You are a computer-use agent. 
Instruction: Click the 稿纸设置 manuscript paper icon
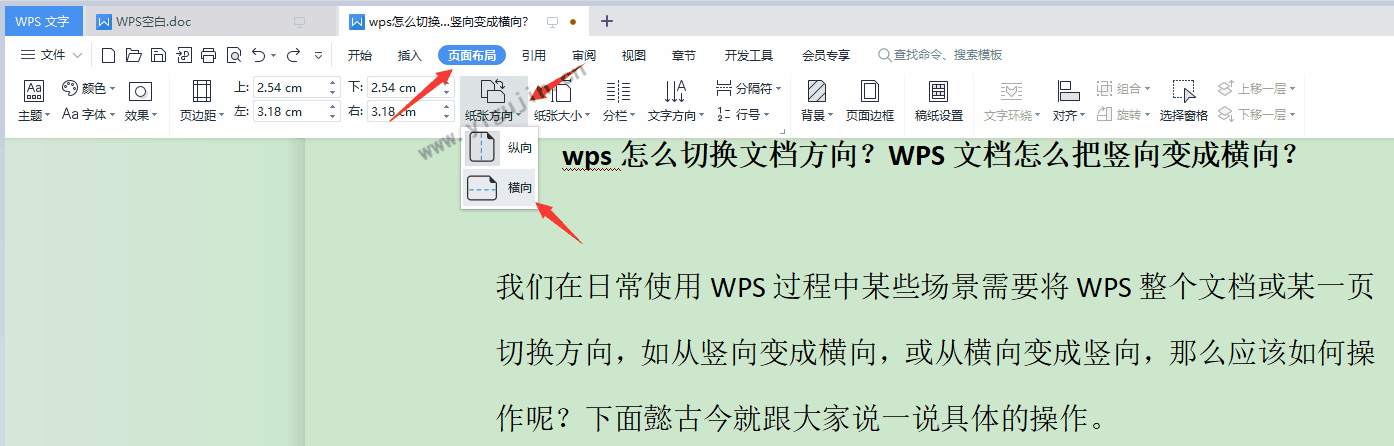tap(938, 91)
